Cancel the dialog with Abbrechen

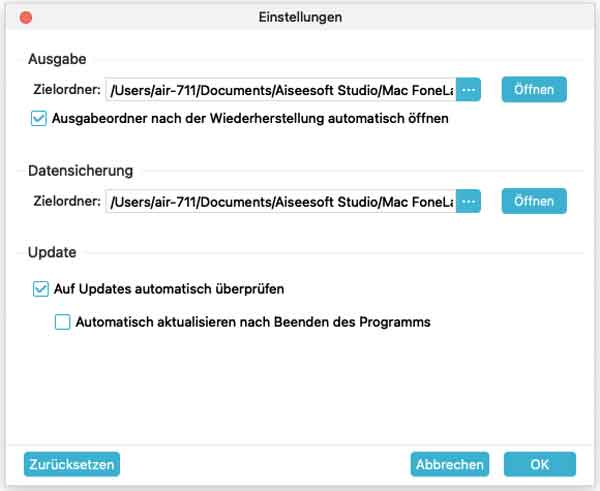click(450, 464)
